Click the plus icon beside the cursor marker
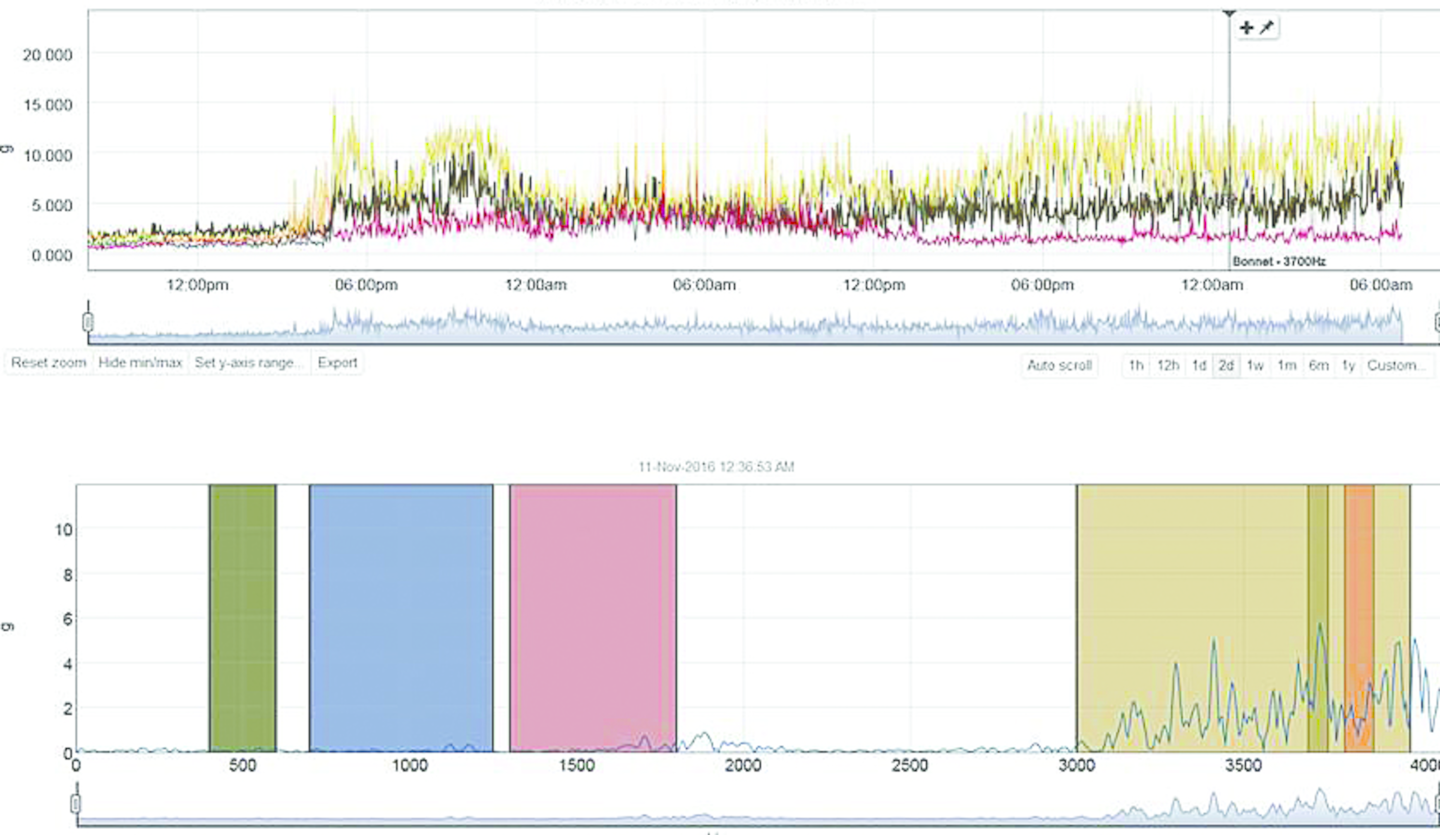Screen dimensions: 1440x835 1246,28
